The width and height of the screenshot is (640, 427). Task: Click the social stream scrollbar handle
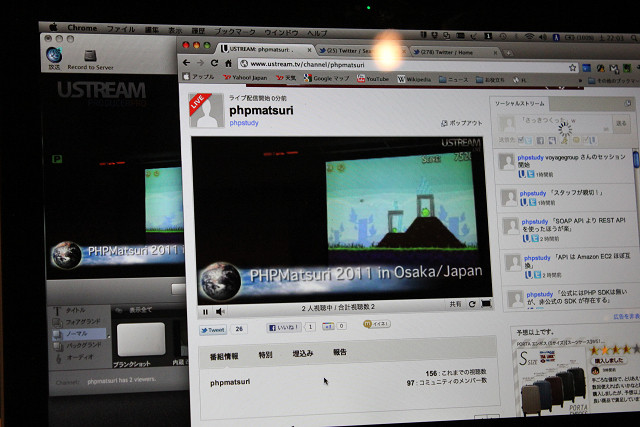coord(636,159)
